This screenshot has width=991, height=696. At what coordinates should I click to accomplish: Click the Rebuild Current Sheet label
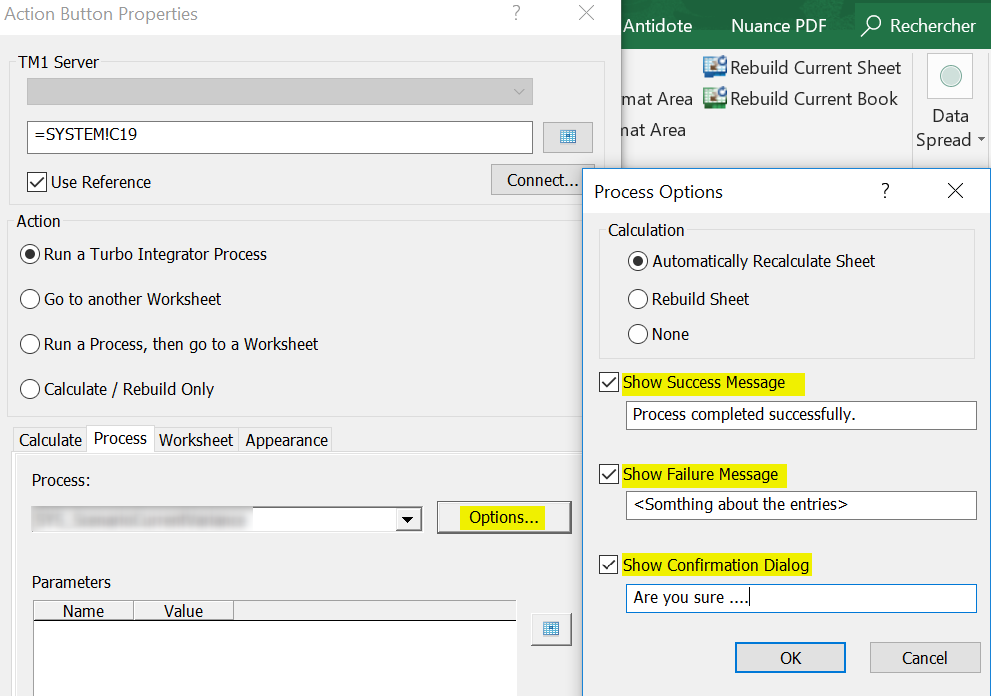click(x=815, y=68)
